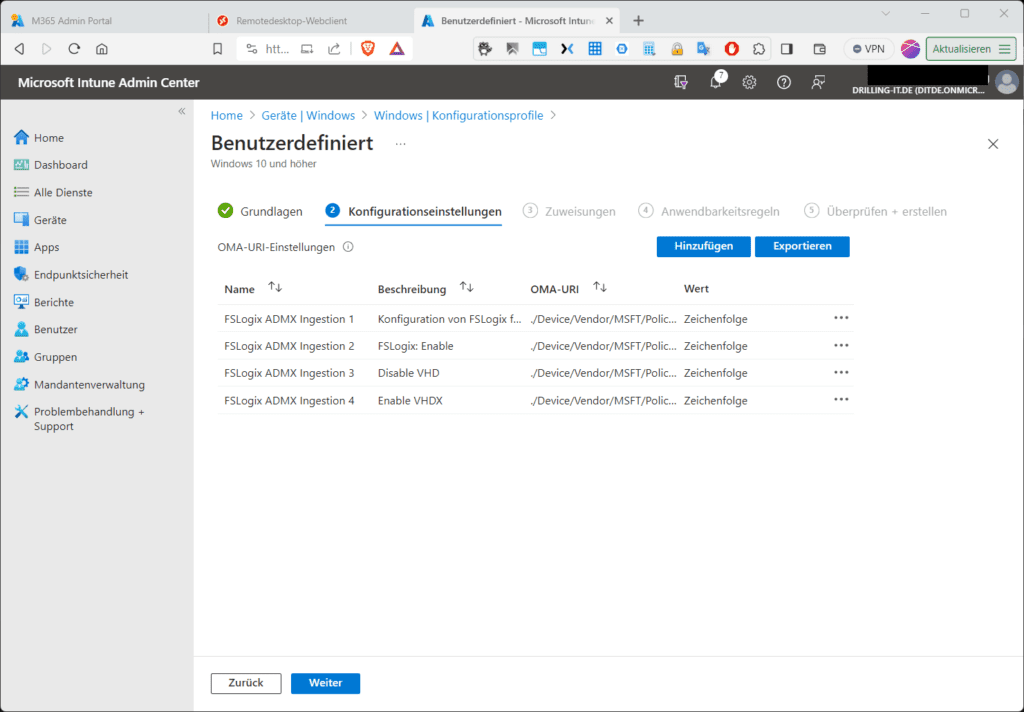Select FSLogix ADMX Ingestion 2 row name
Image resolution: width=1024 pixels, height=712 pixels.
click(289, 346)
